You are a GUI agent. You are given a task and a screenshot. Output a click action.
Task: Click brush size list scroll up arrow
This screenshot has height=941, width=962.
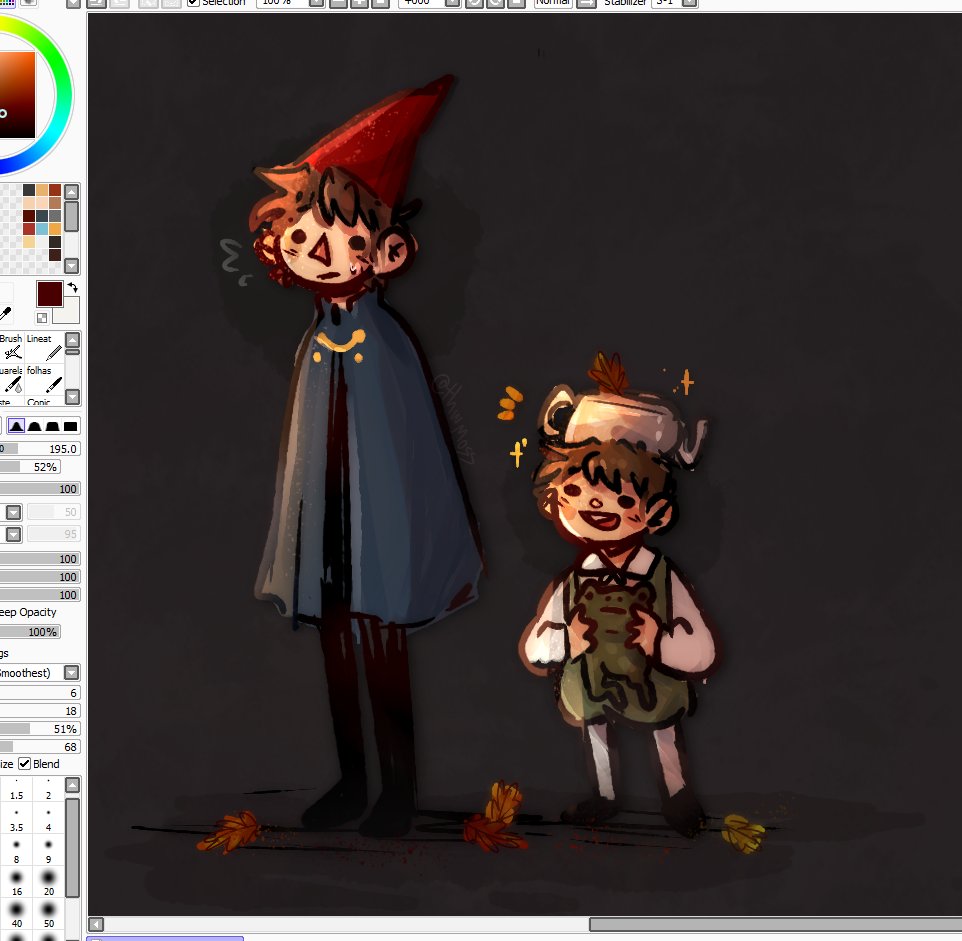pos(72,785)
